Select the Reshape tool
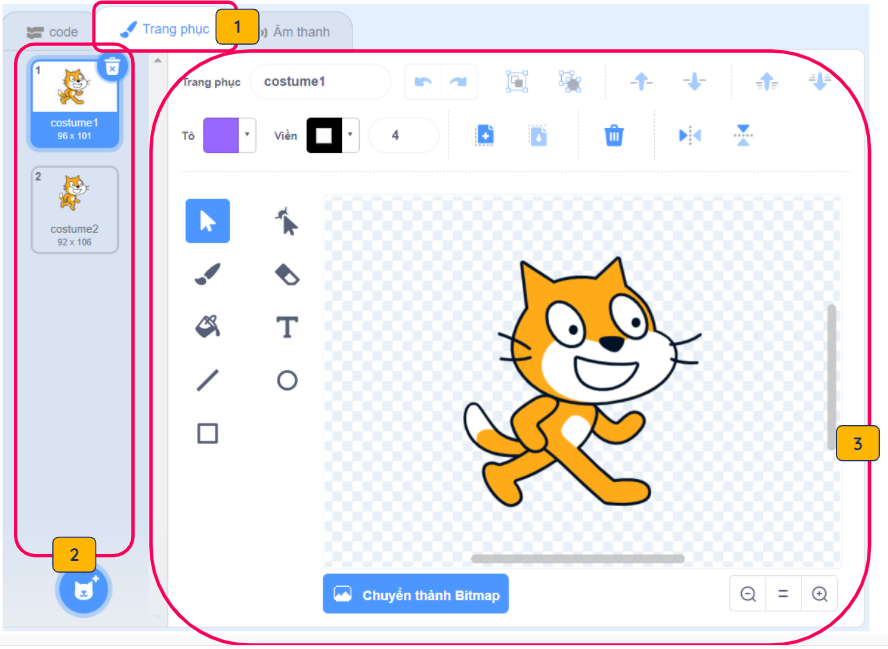The image size is (888, 649). (x=287, y=221)
